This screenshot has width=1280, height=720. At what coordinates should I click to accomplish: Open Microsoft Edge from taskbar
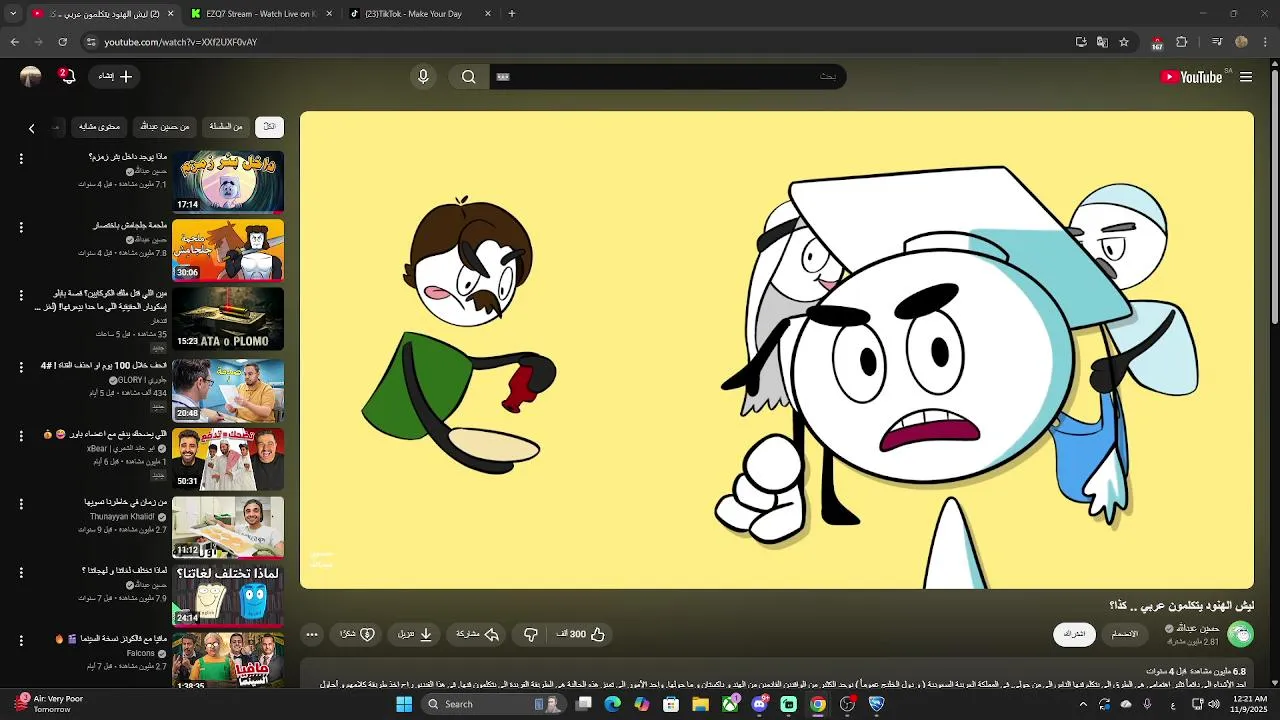click(613, 704)
